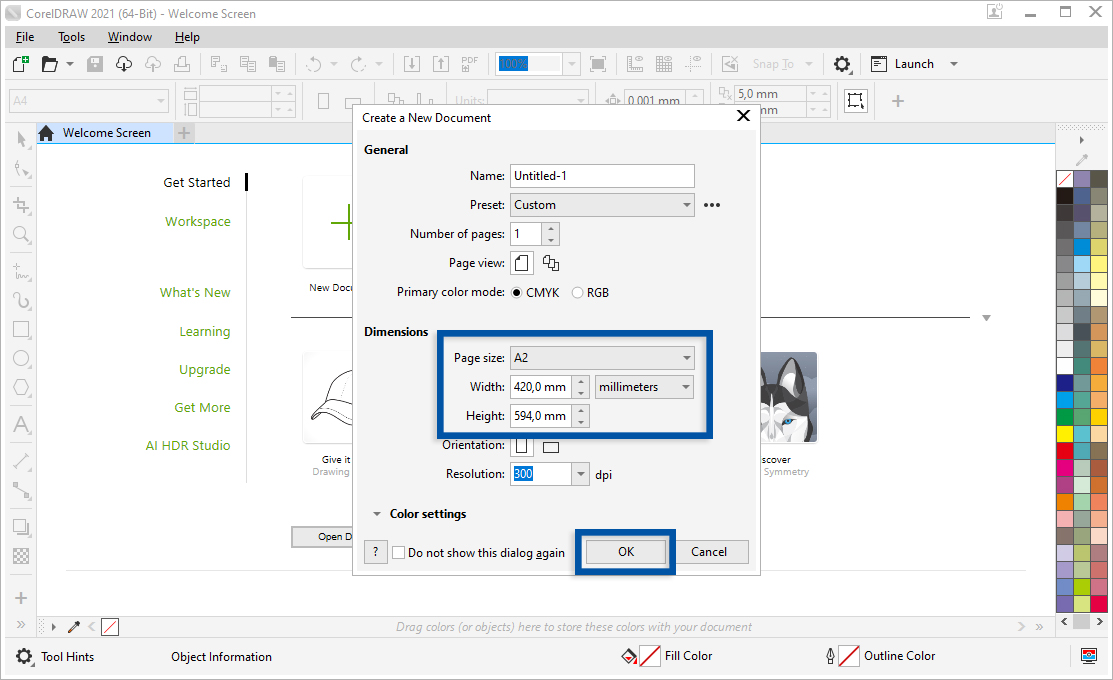Image resolution: width=1113 pixels, height=680 pixels.
Task: Open the Publish to PDF tool
Action: coord(469,63)
